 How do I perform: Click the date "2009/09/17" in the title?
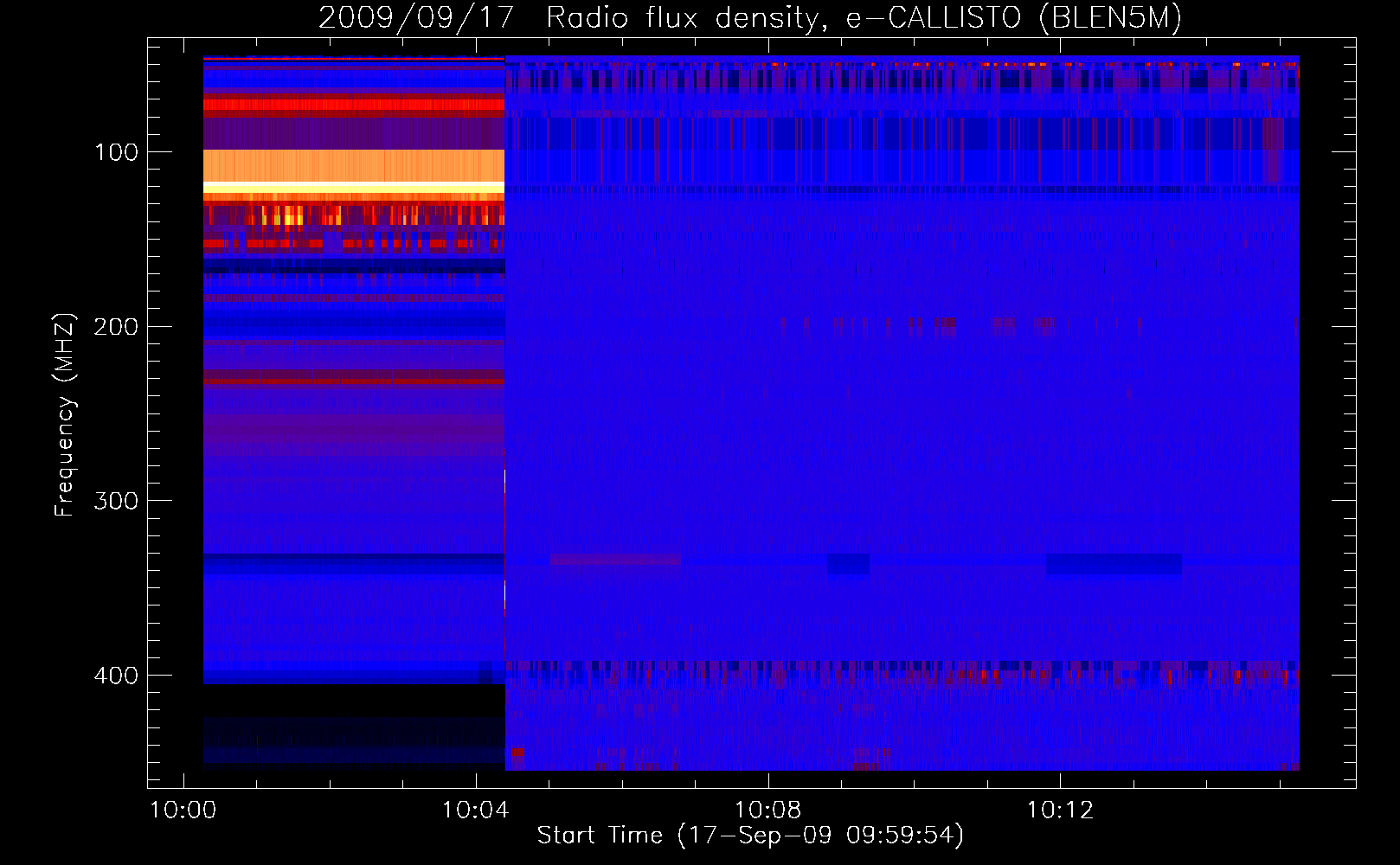[x=416, y=17]
